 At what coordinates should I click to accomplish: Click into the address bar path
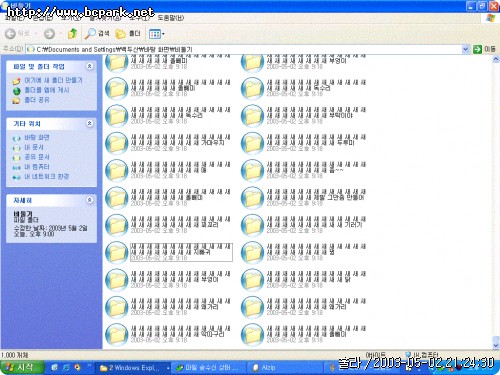tap(243, 49)
